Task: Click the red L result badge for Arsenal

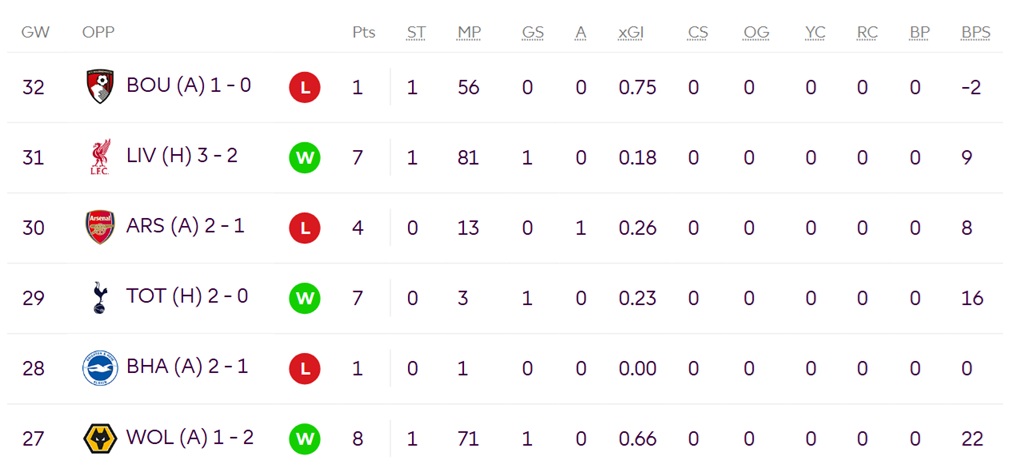Action: pyautogui.click(x=305, y=228)
